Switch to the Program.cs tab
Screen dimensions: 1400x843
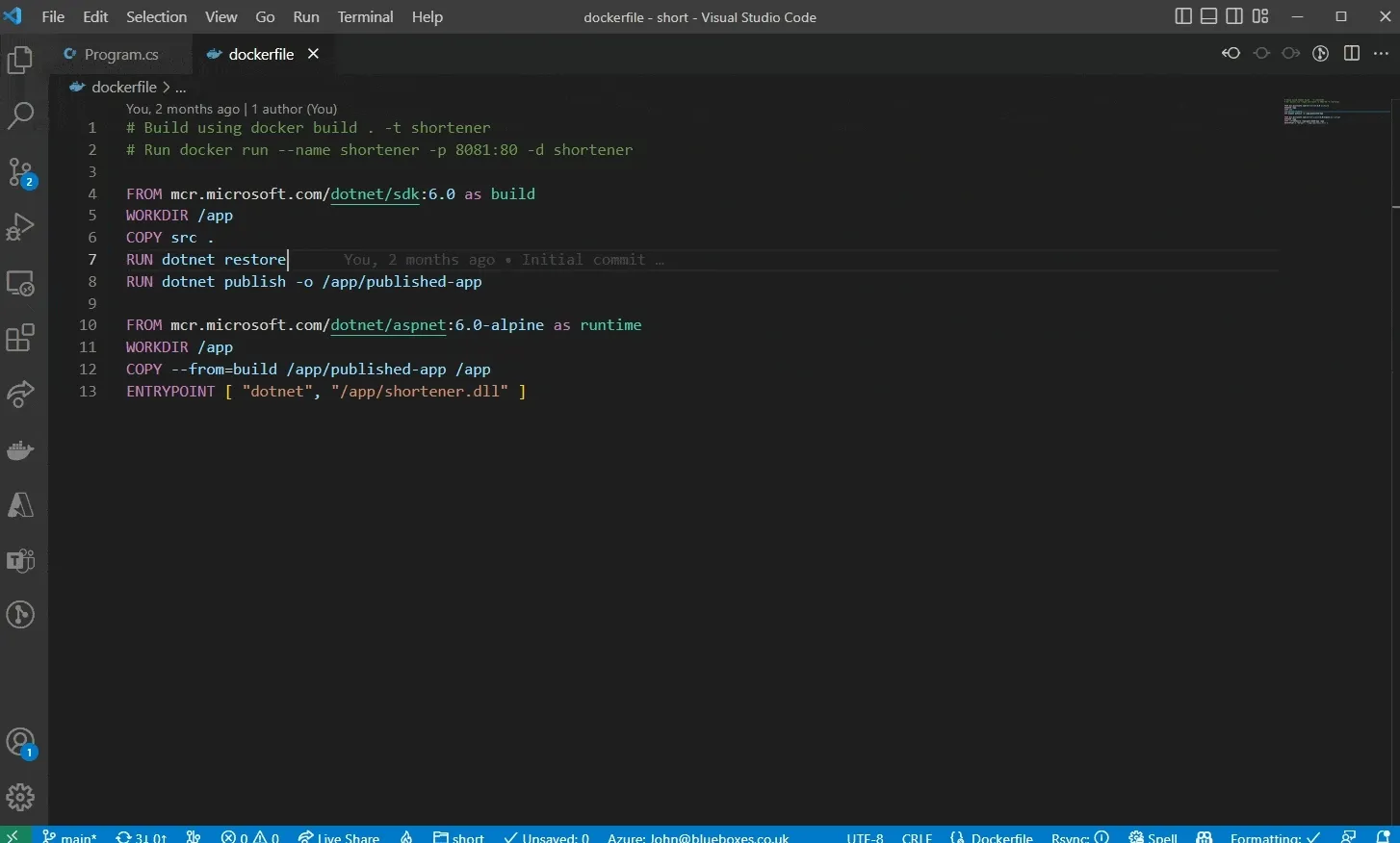click(x=121, y=54)
